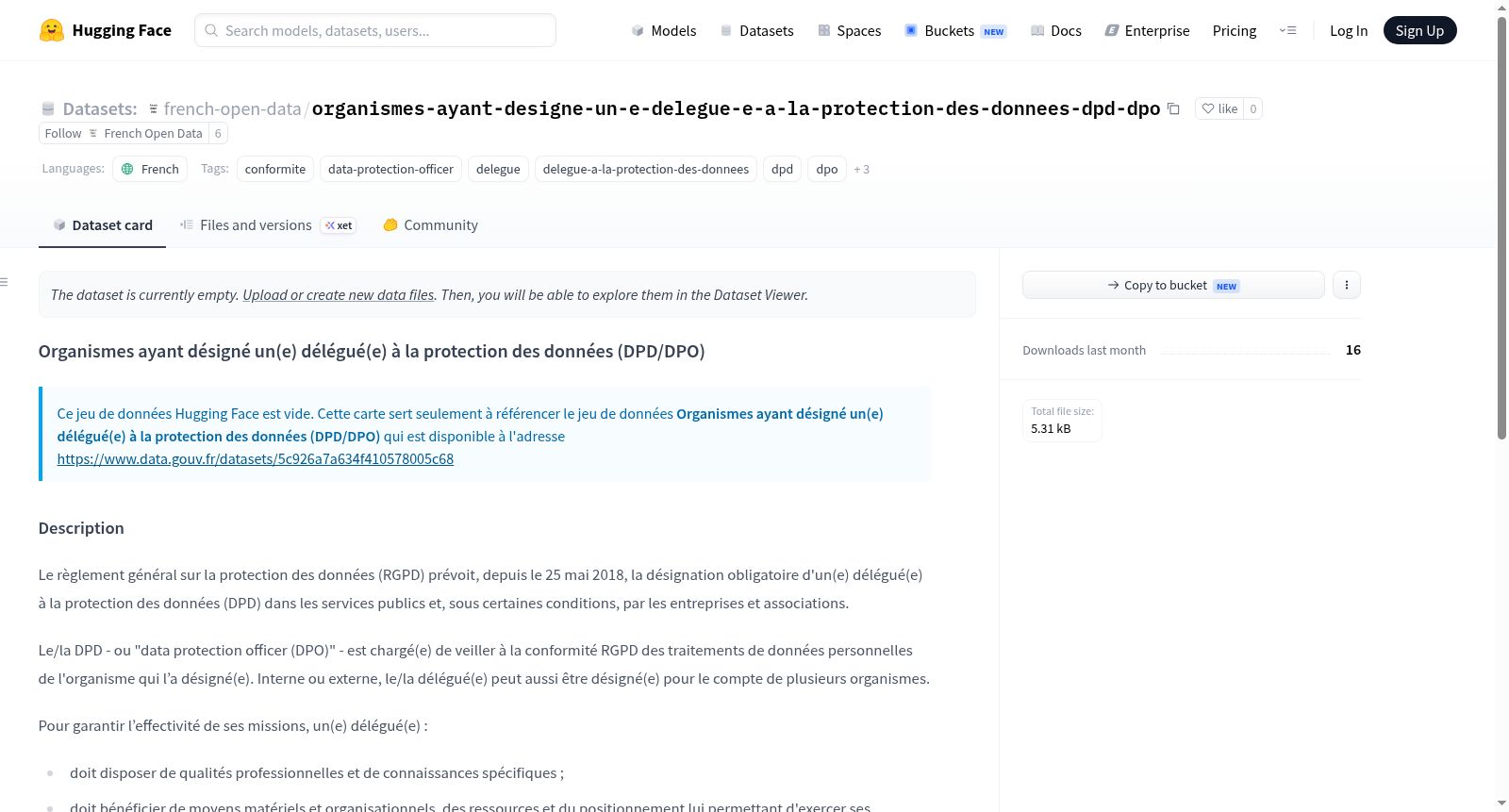The image size is (1509, 812).
Task: Click Copy to bucket button
Action: click(x=1173, y=285)
